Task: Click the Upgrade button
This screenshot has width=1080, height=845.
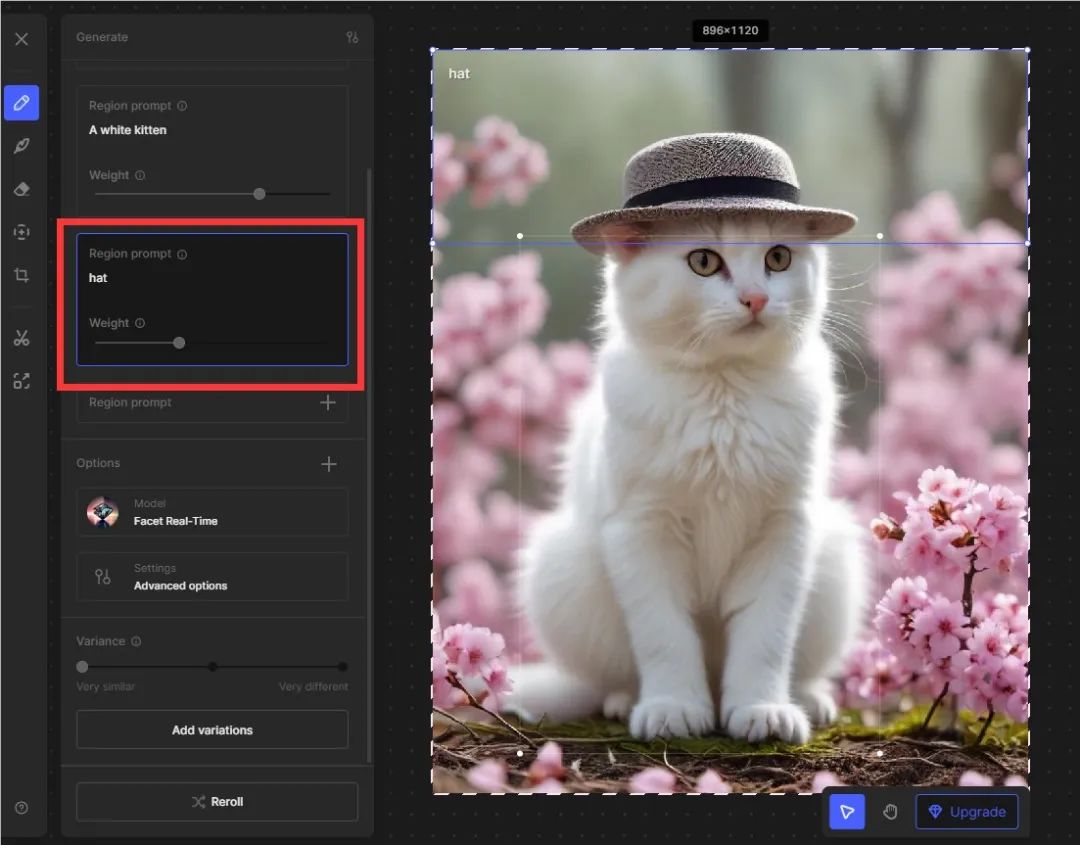Action: coord(967,812)
